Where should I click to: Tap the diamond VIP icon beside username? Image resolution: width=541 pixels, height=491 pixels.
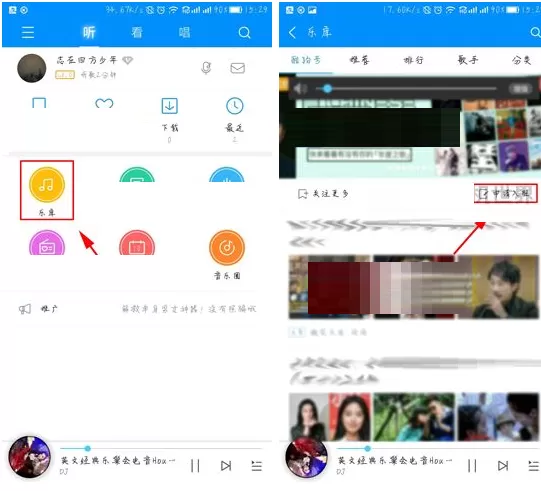[128, 60]
